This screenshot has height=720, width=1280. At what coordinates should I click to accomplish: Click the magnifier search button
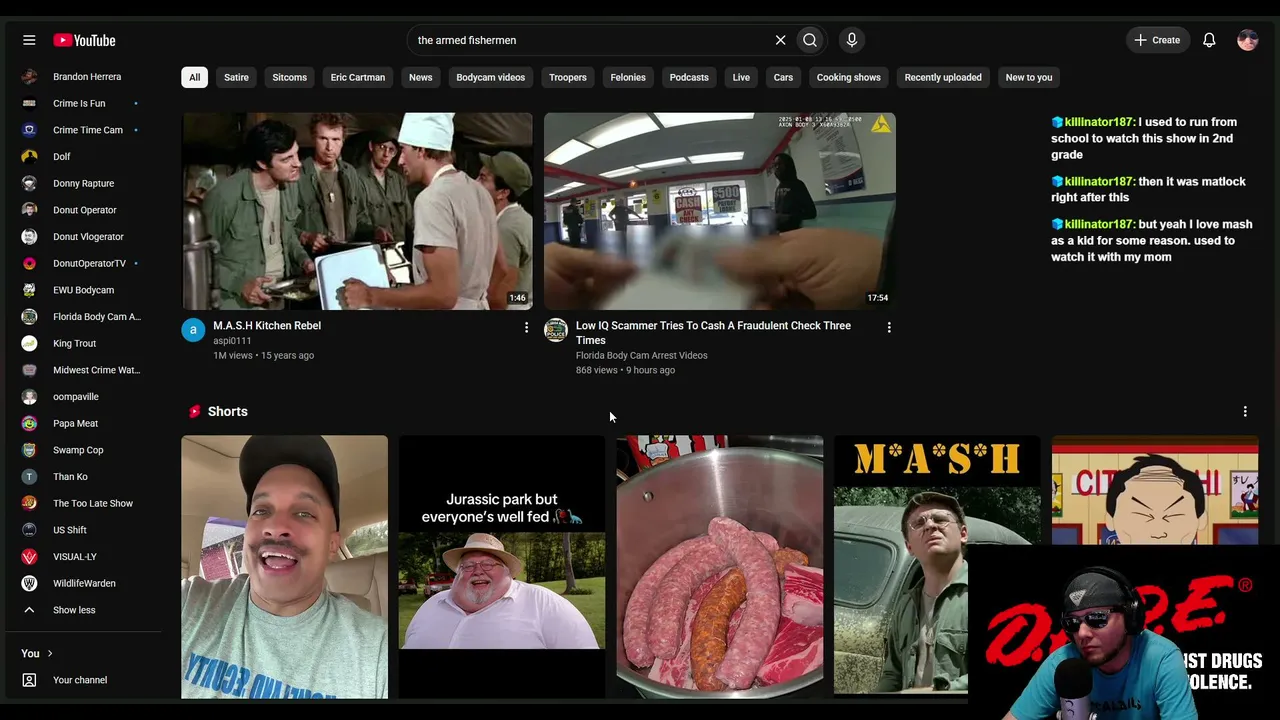point(810,40)
